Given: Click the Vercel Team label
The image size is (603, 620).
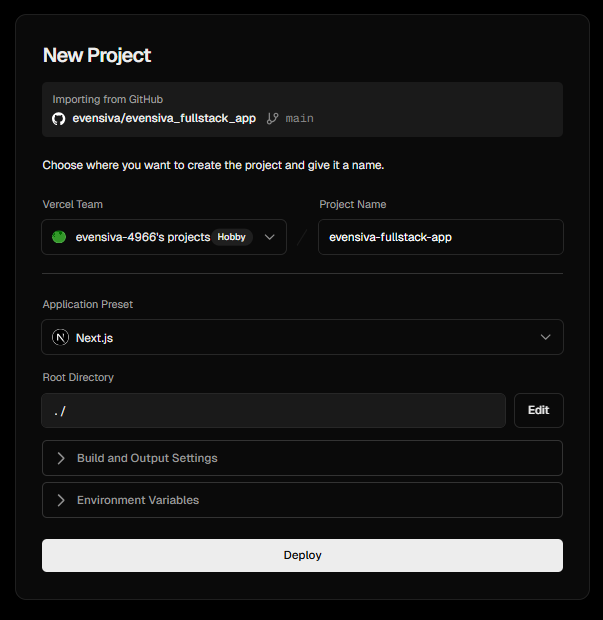Looking at the screenshot, I should click(x=73, y=204).
